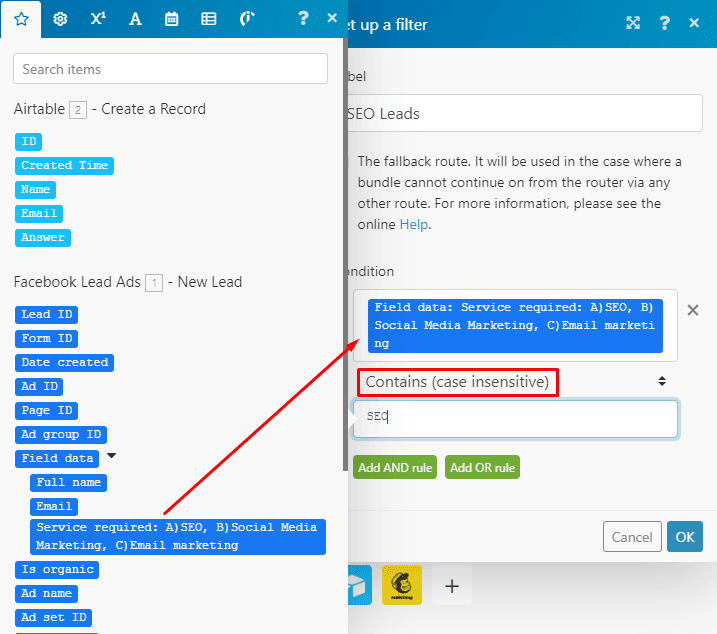Image resolution: width=717 pixels, height=634 pixels.
Task: Switch to the general functions gear tab
Action: 60,19
